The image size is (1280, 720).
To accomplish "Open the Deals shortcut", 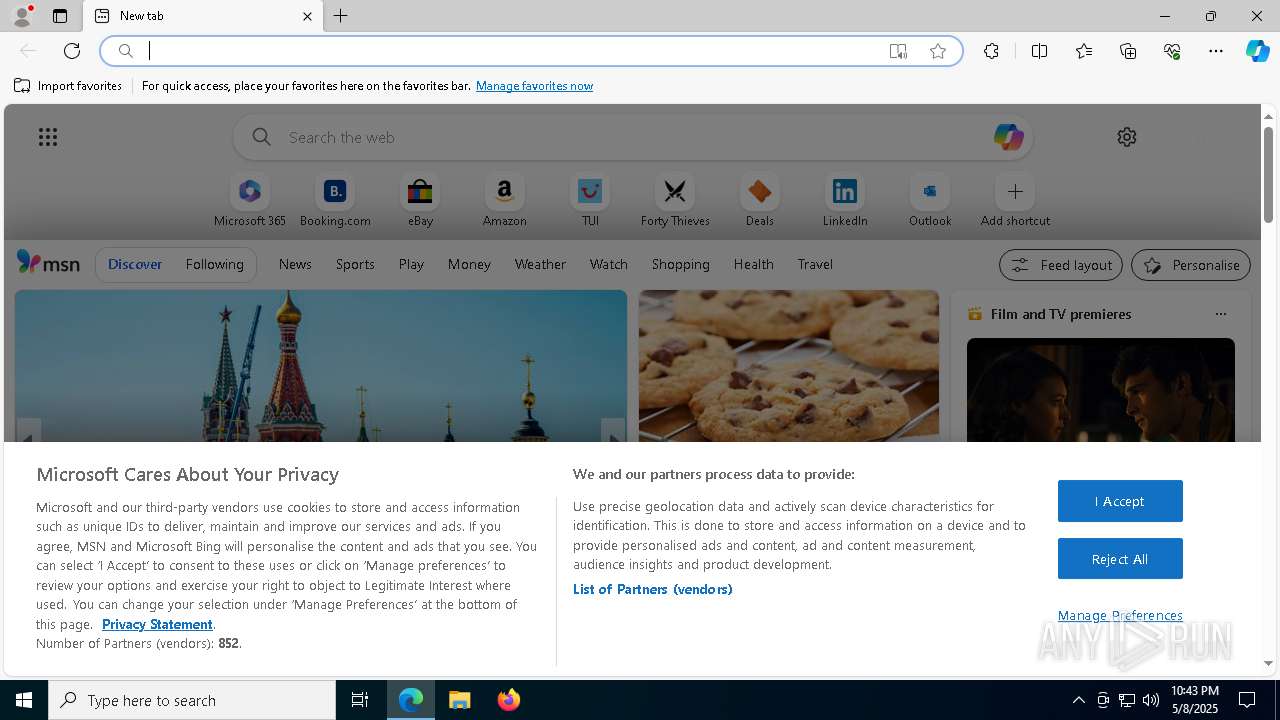I will tap(760, 201).
